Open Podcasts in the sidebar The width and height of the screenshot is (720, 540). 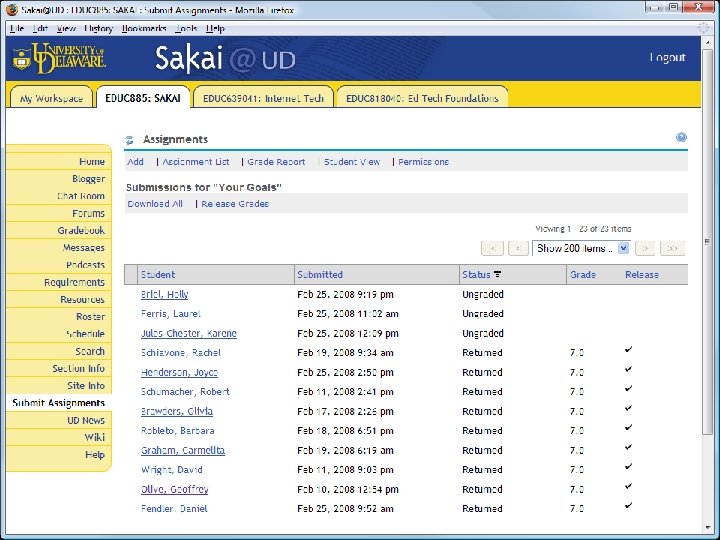pos(85,265)
